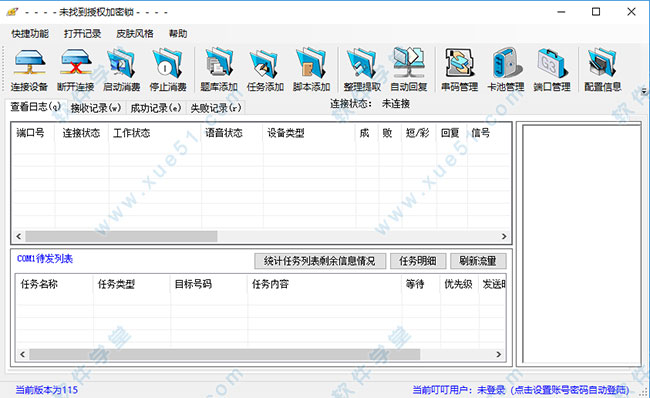Click the 任务明细 task details button

(418, 261)
